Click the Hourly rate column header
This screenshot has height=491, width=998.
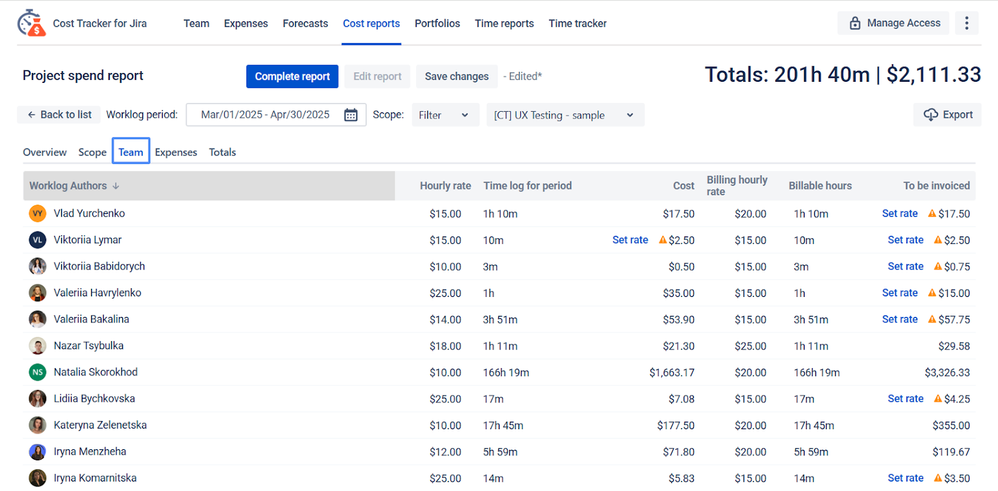click(x=446, y=186)
